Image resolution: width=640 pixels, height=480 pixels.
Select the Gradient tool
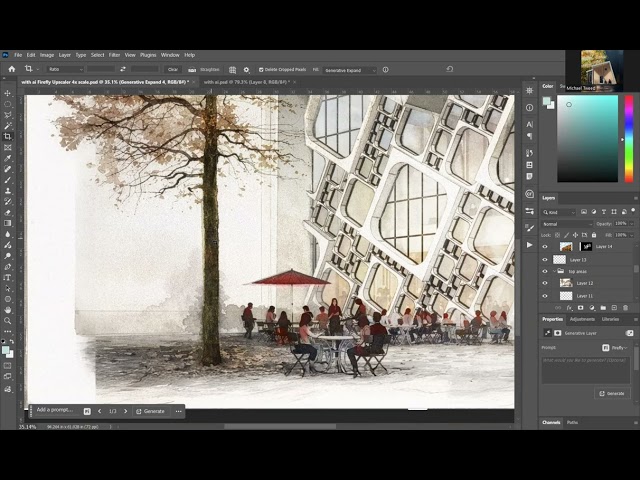click(7, 223)
